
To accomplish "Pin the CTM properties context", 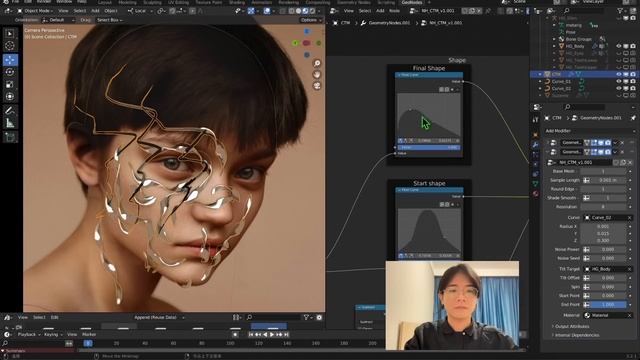I will (x=633, y=118).
